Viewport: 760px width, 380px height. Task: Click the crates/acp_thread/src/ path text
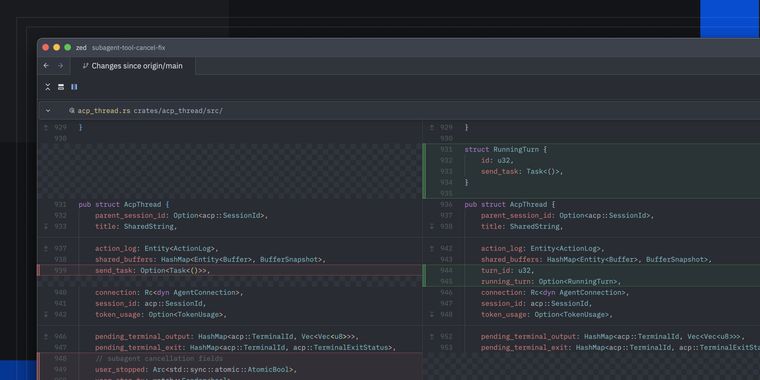178,111
